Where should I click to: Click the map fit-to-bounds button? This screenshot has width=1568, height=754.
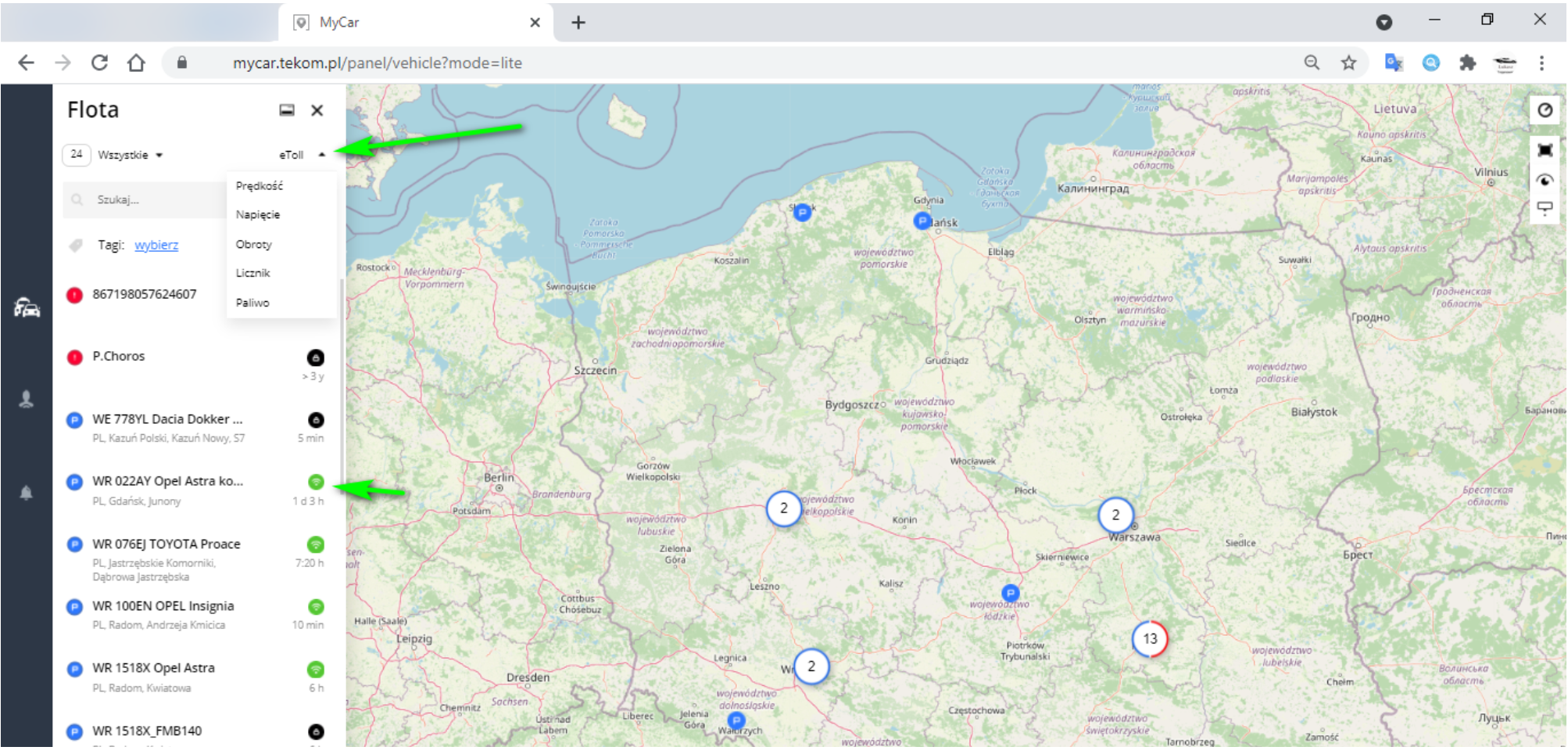click(1545, 150)
